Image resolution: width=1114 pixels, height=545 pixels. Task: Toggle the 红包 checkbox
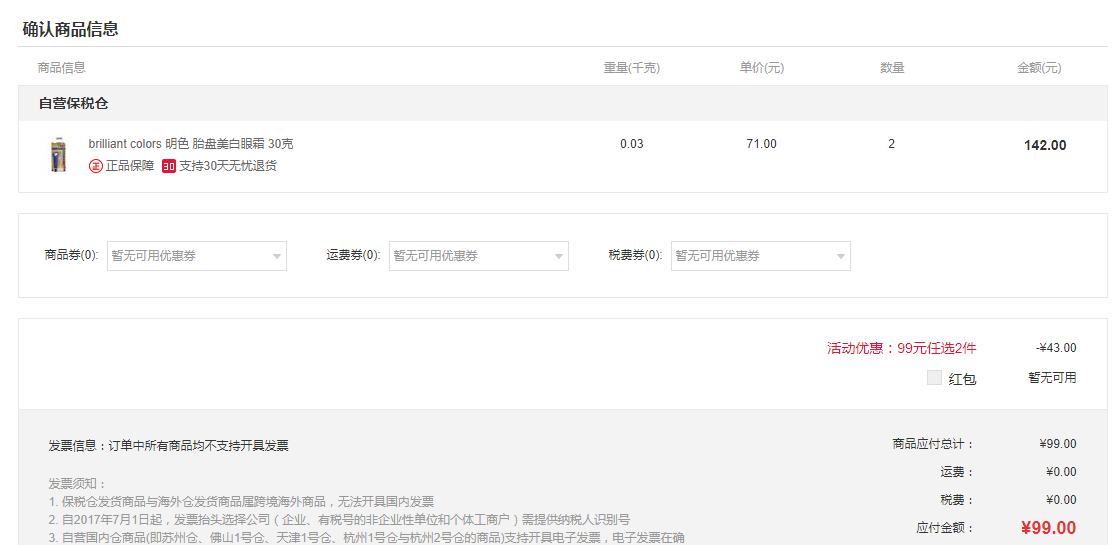tap(934, 378)
